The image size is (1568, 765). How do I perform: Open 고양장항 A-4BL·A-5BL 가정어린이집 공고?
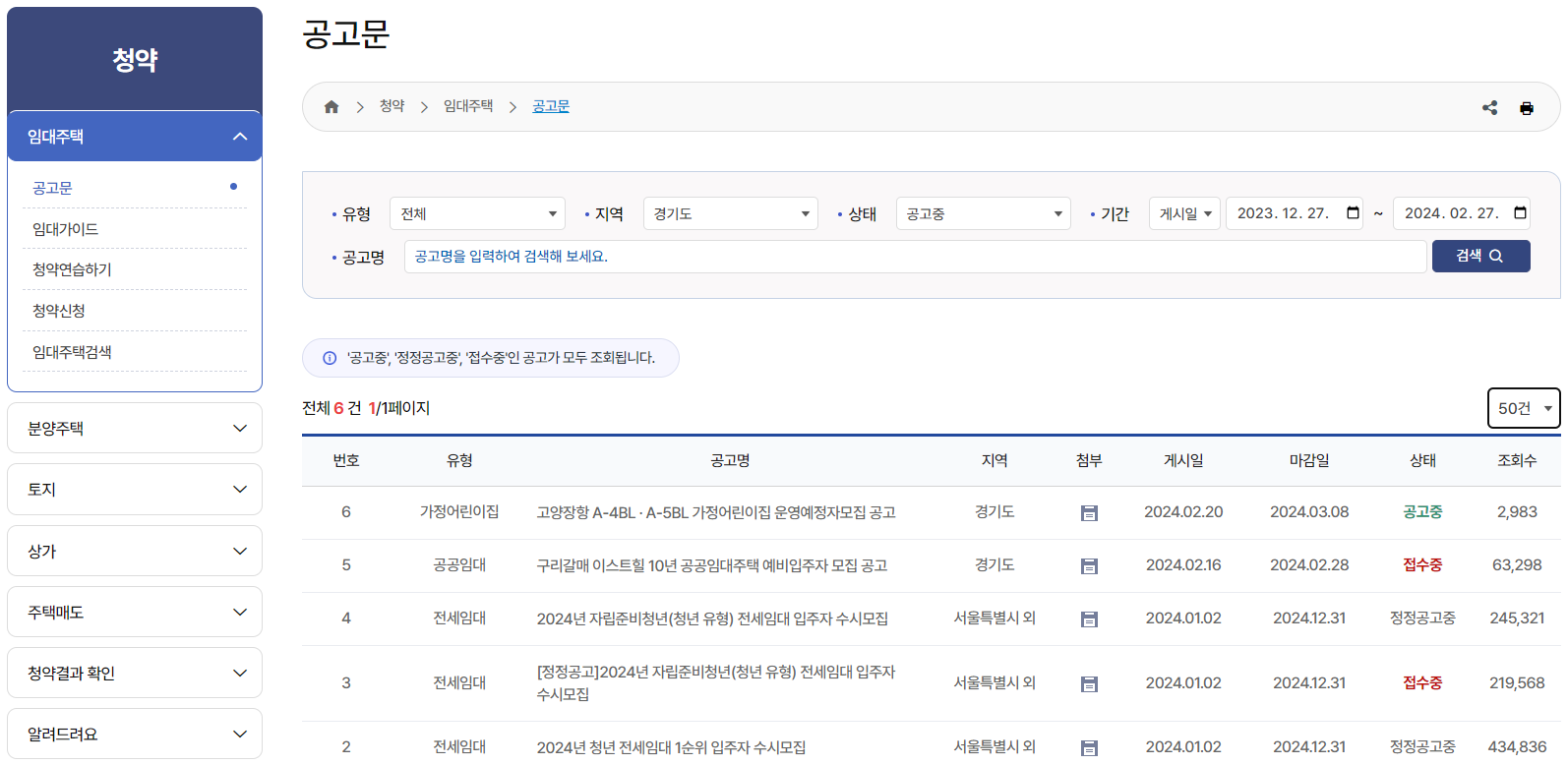(716, 512)
